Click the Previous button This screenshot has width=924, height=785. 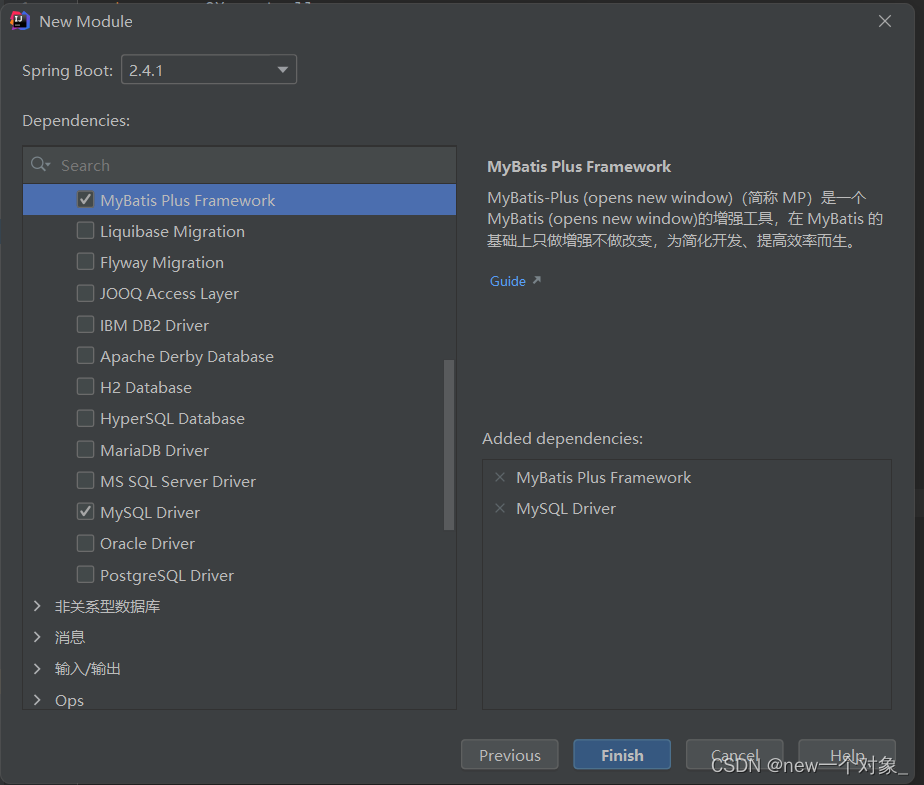510,755
